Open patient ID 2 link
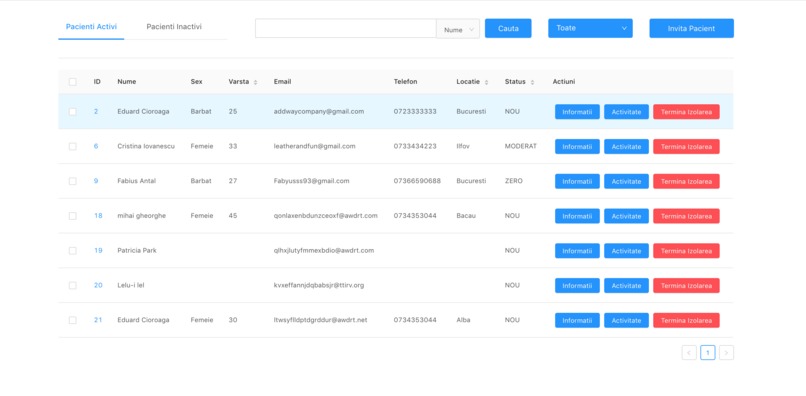The width and height of the screenshot is (806, 396). pyautogui.click(x=96, y=112)
